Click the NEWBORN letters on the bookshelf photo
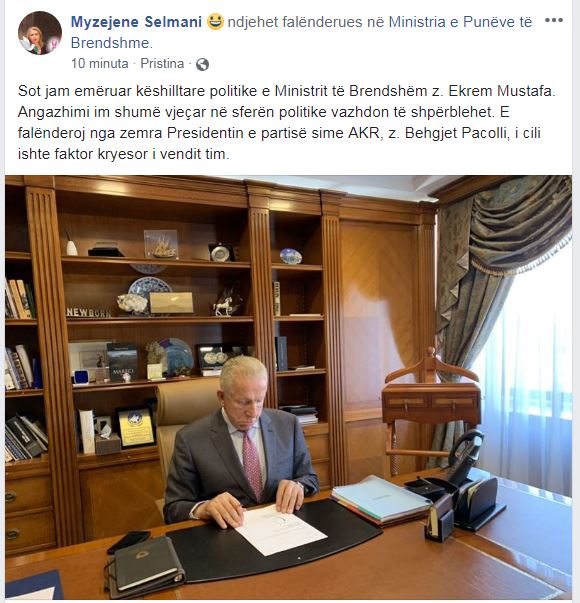Viewport: 580px width, 603px height. [88, 312]
